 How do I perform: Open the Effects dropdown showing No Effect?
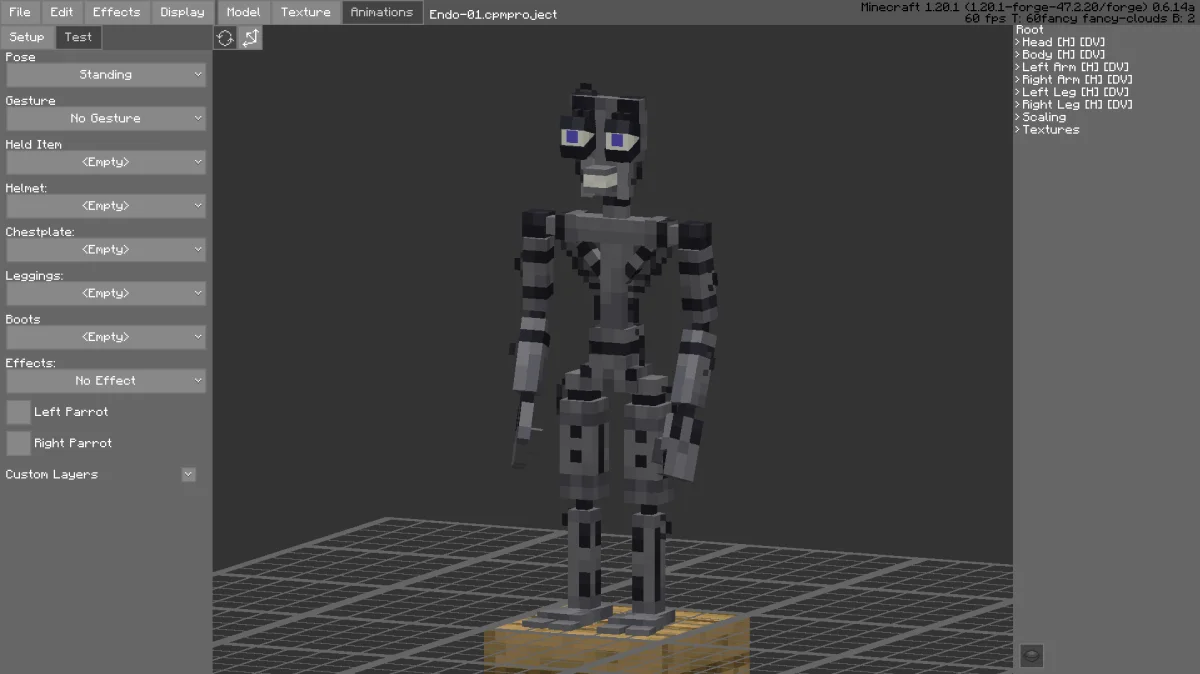106,381
